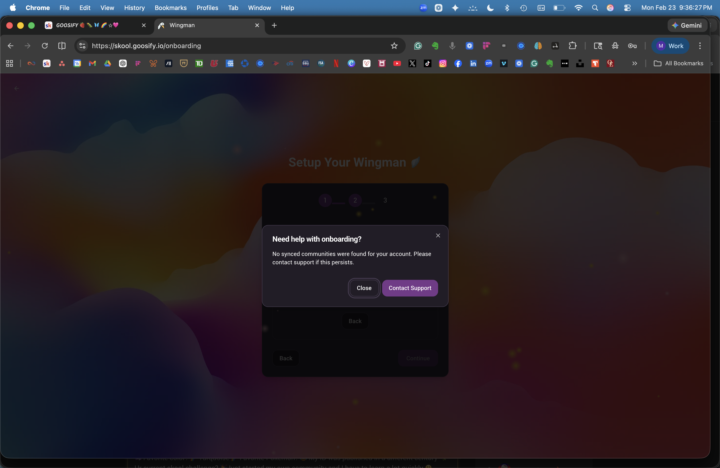
Task: Open the Help menu
Action: click(287, 8)
